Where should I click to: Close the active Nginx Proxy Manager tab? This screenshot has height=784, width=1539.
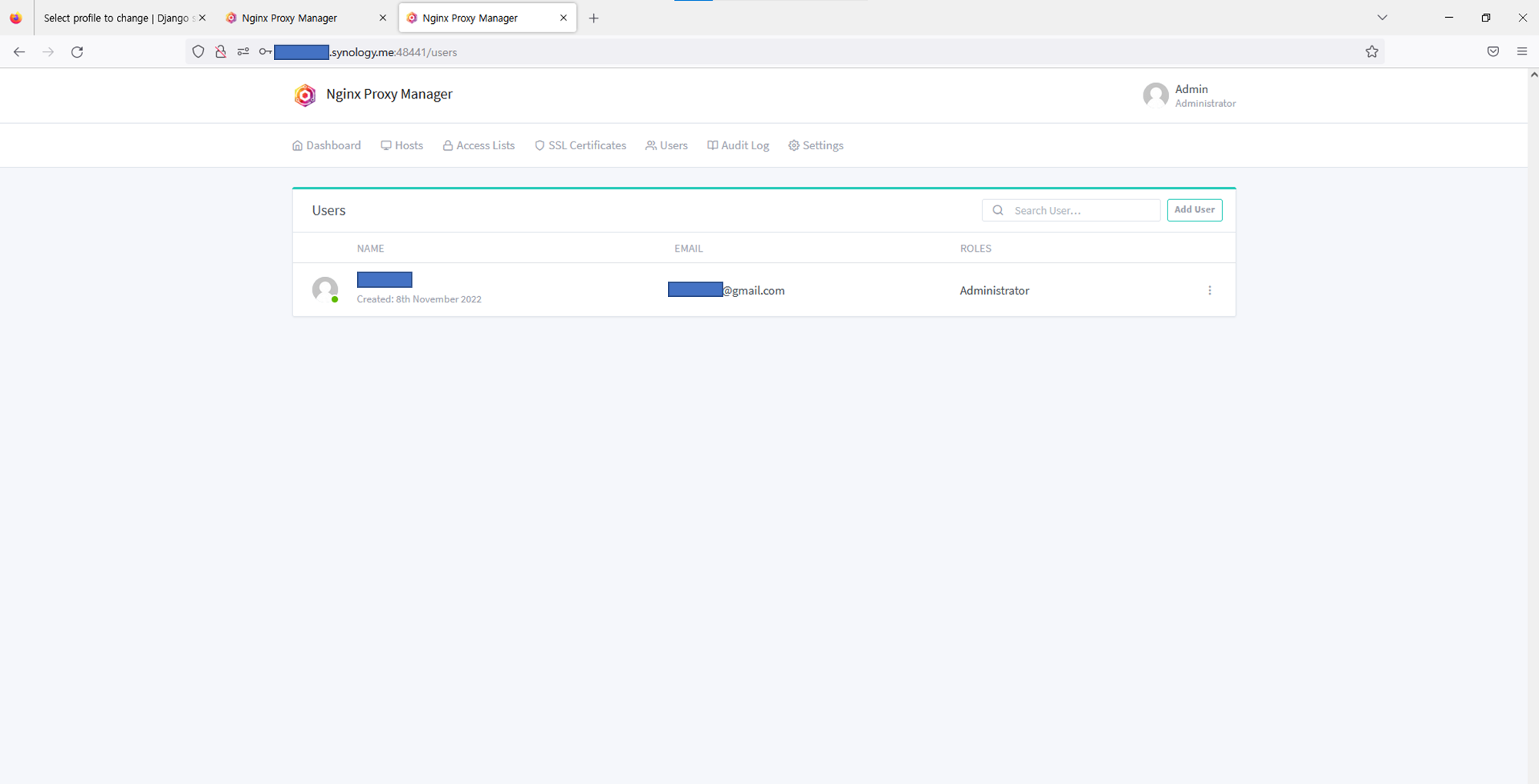click(x=563, y=18)
